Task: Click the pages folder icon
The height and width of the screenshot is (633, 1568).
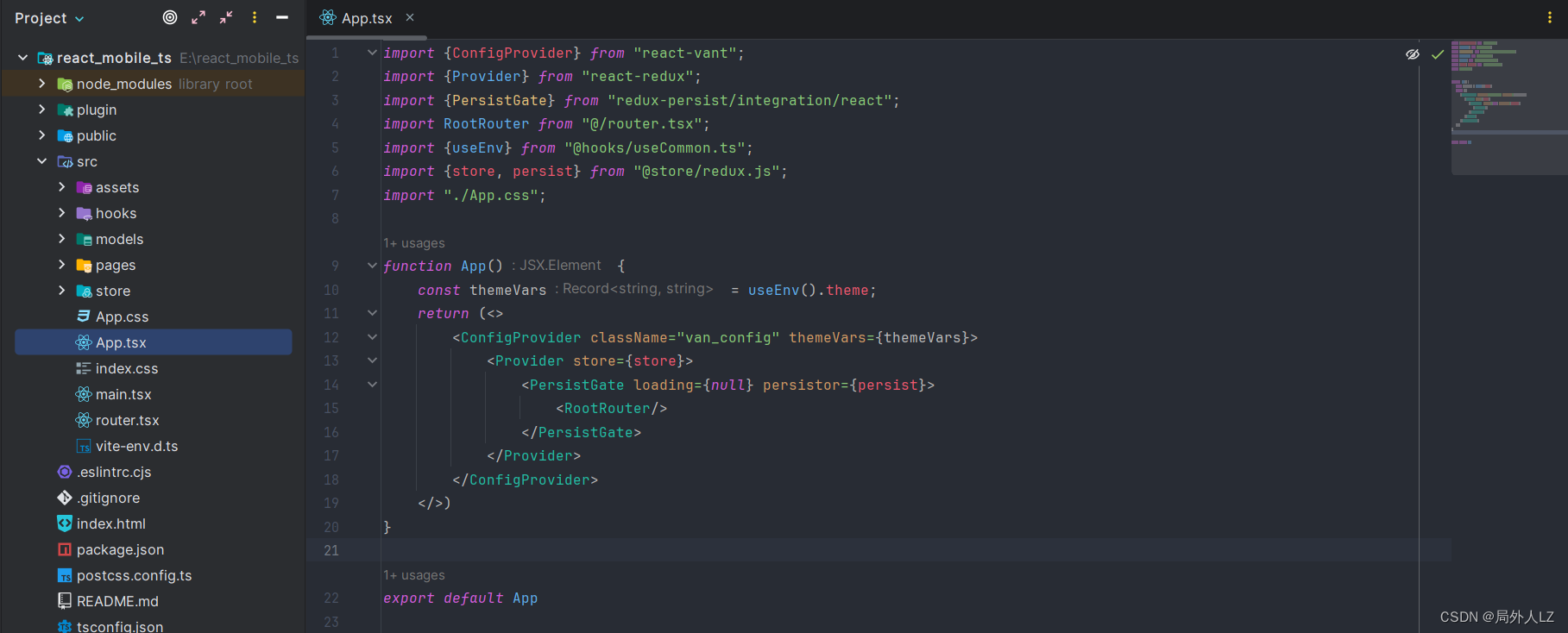Action: [84, 265]
